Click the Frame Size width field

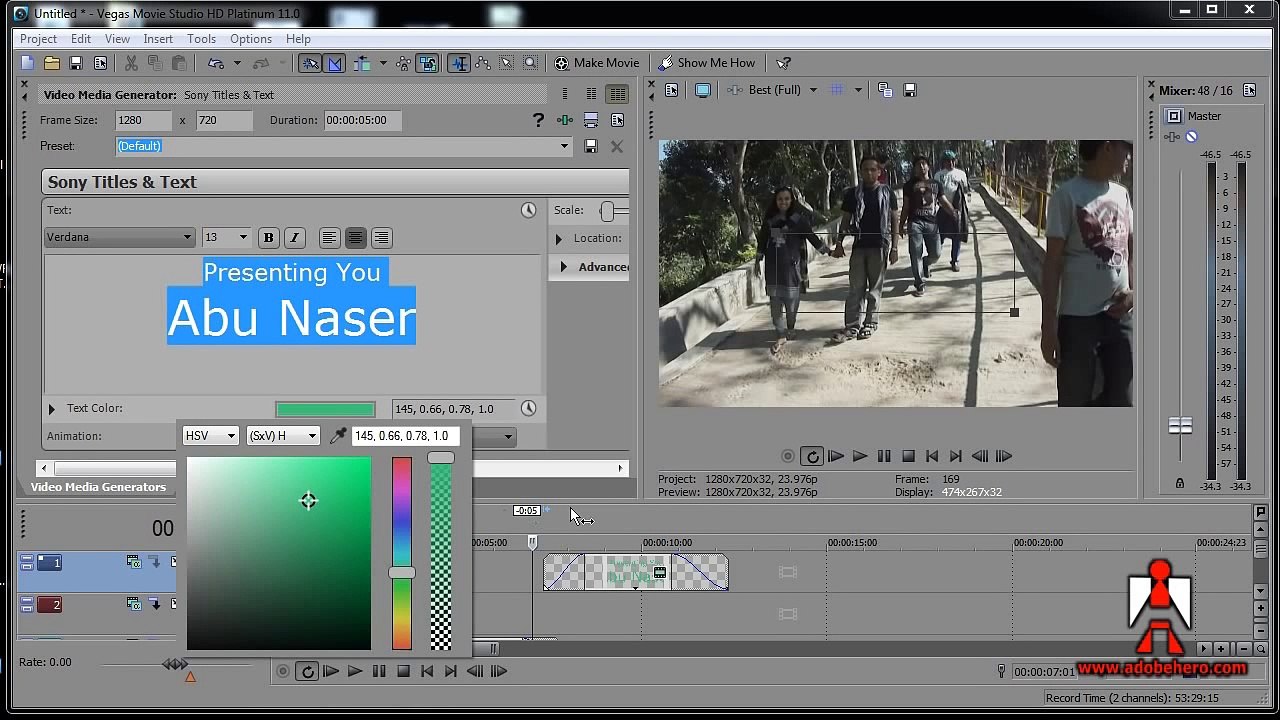pyautogui.click(x=144, y=120)
